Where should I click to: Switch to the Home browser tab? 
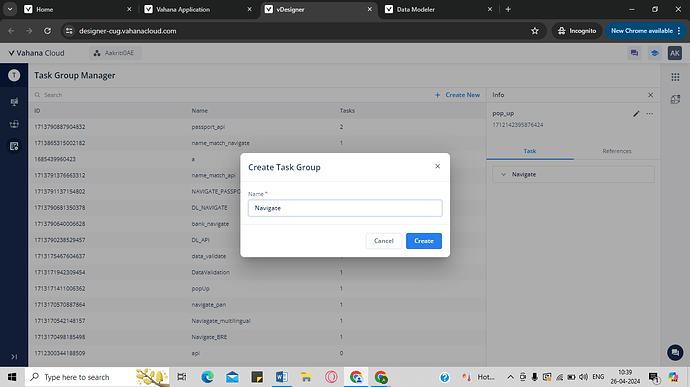77,9
